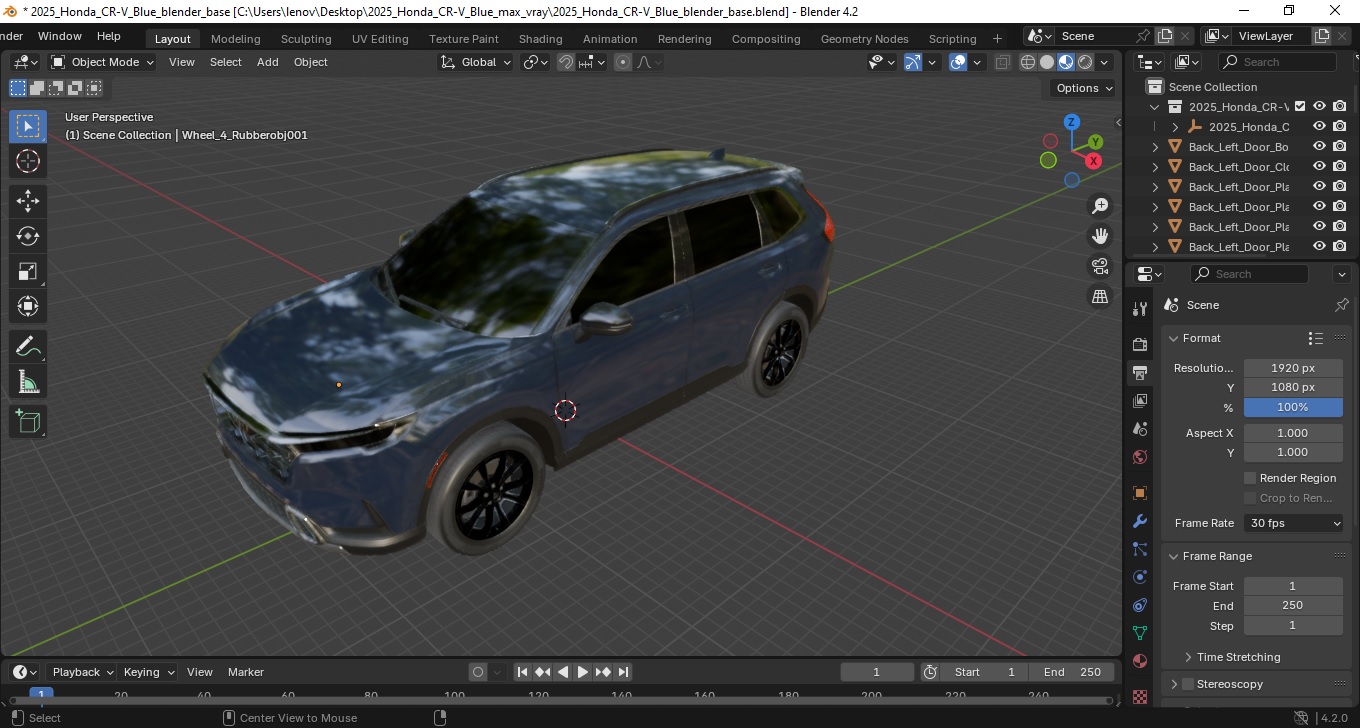Activate the 3D Cursor tool
The width and height of the screenshot is (1360, 728).
28,162
